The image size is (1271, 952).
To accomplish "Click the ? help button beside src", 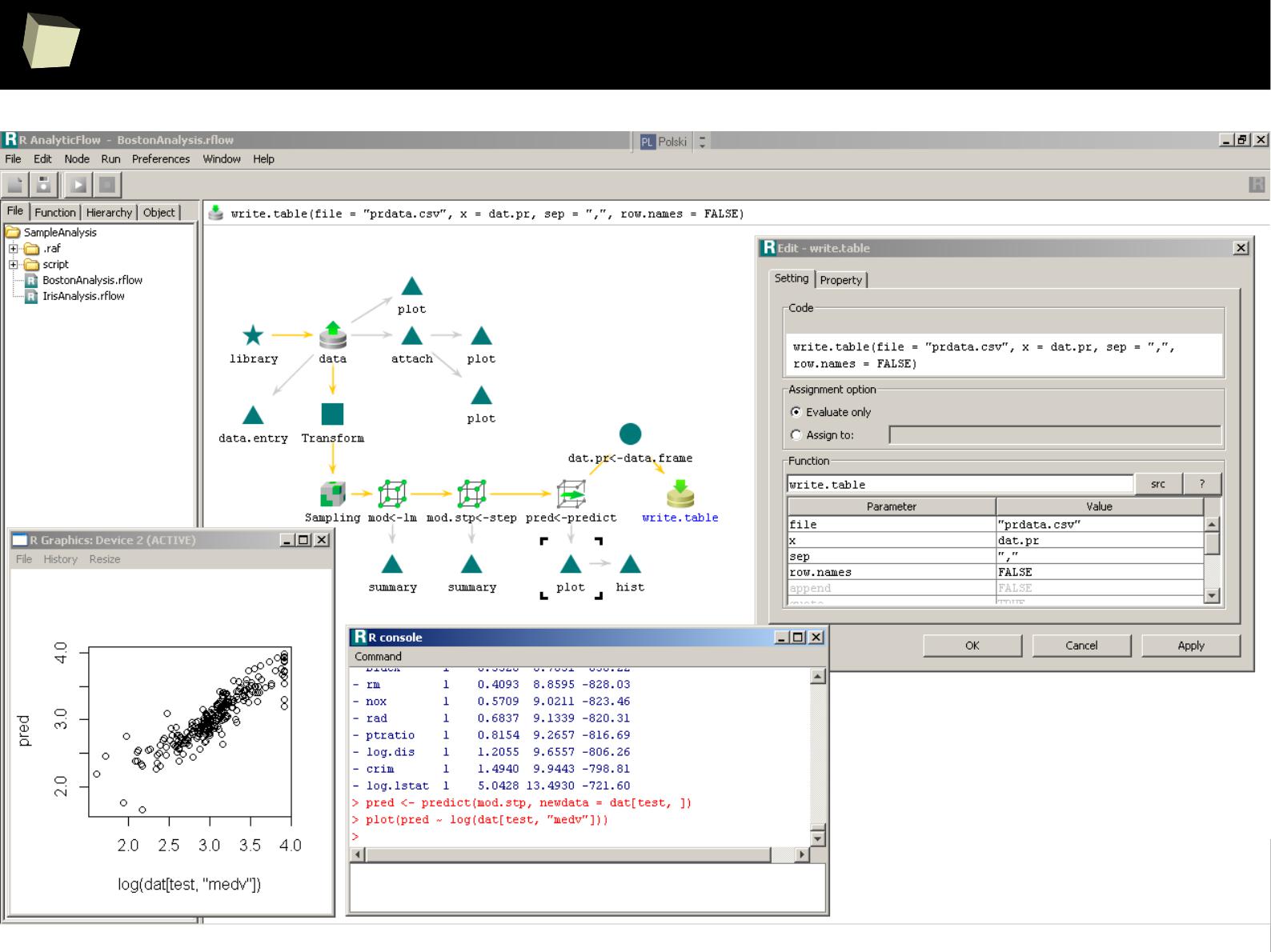I will point(1202,484).
